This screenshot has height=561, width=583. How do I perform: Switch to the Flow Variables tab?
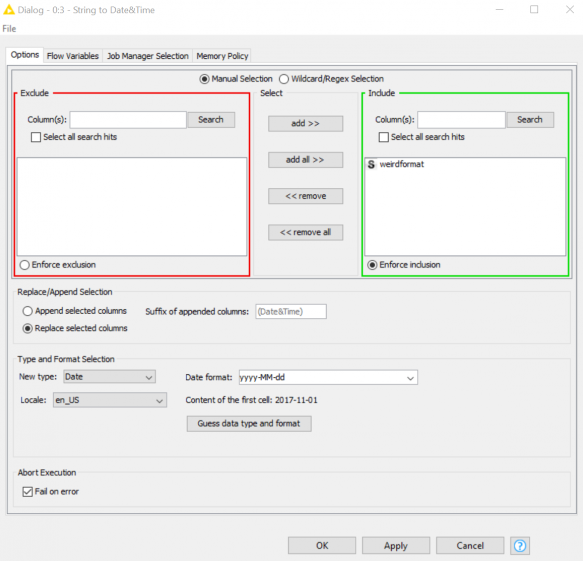point(73,56)
